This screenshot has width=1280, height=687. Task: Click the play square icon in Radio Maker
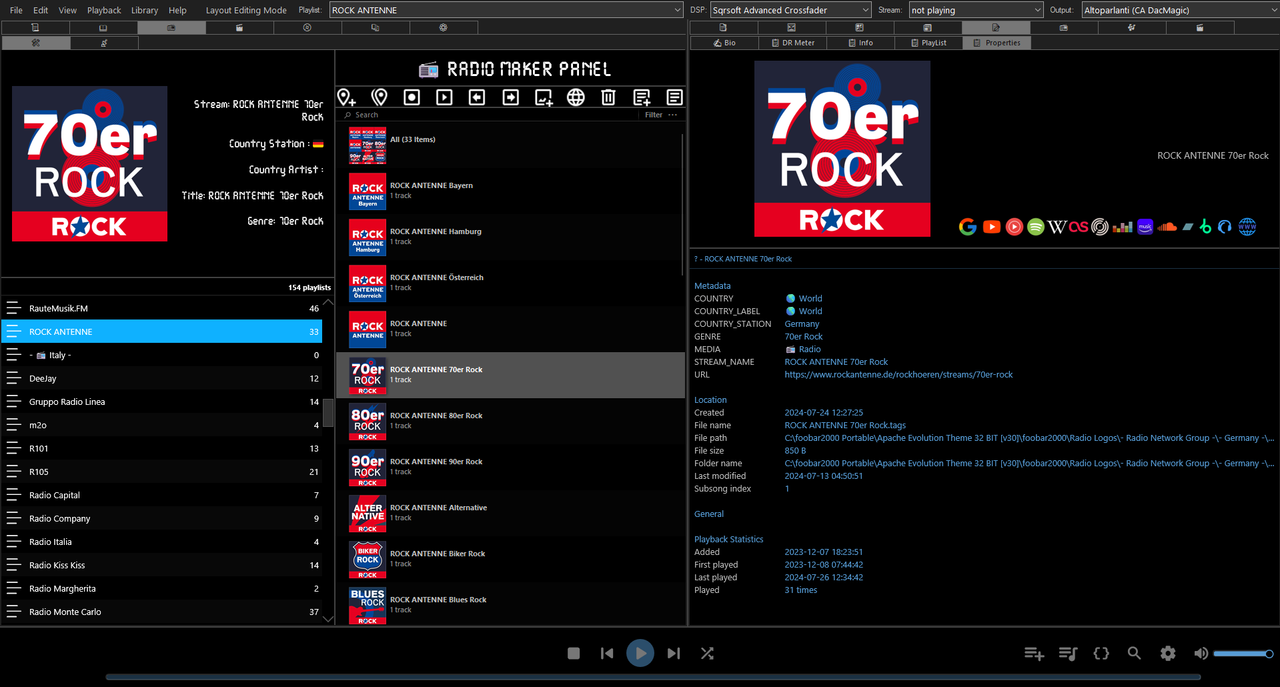tap(444, 97)
